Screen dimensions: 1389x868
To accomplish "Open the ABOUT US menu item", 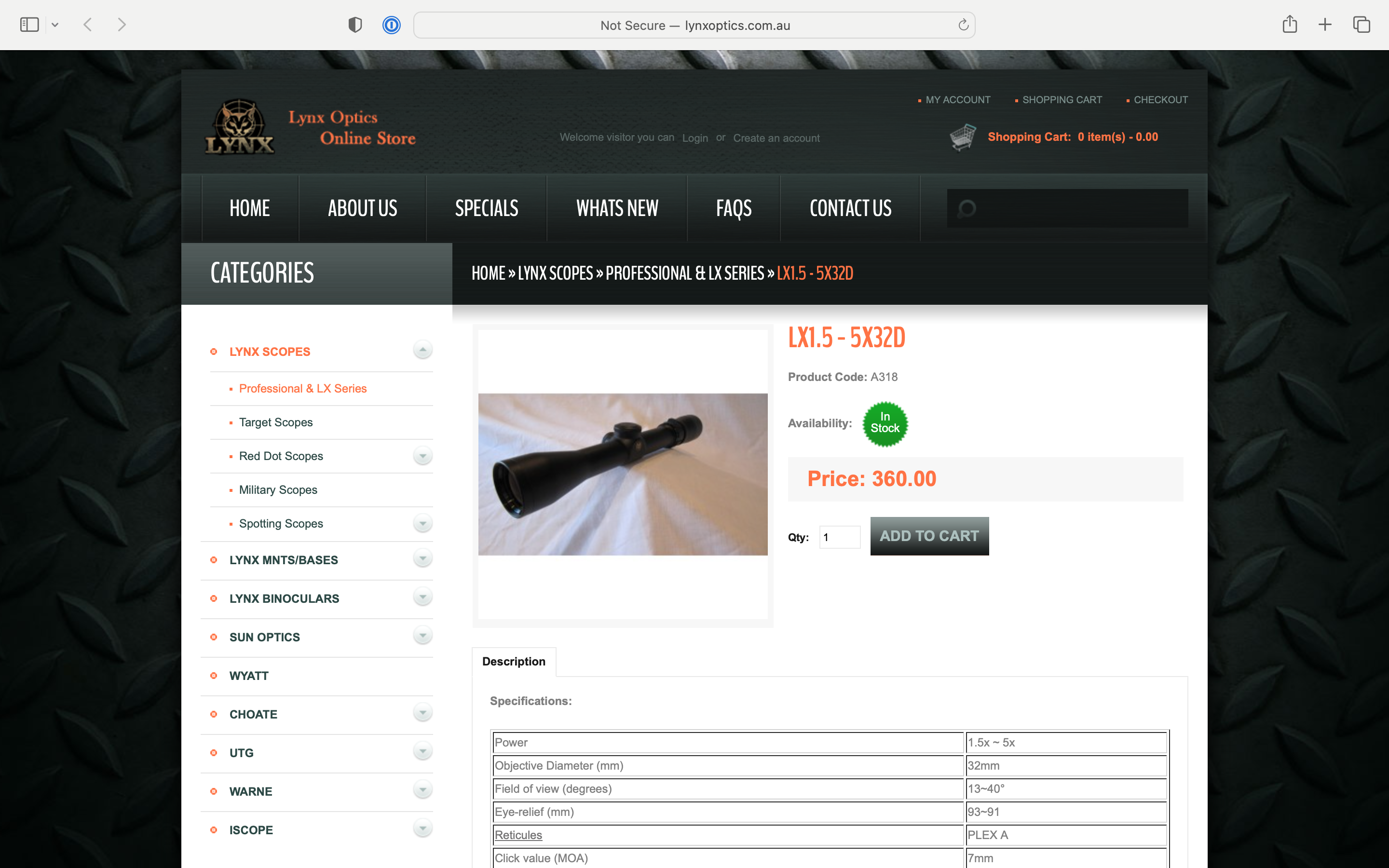I will 362,208.
